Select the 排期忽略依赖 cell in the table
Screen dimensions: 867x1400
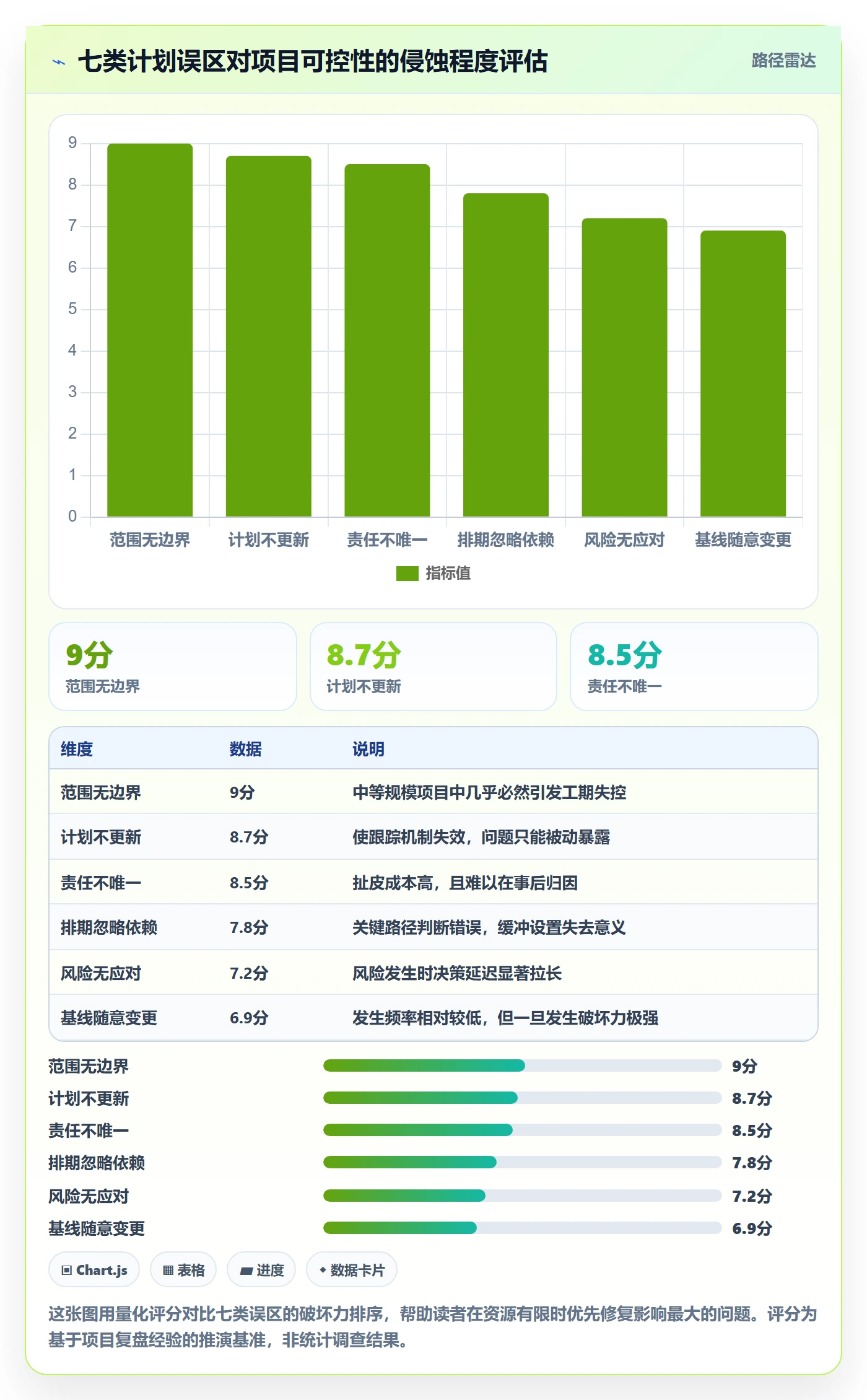(109, 927)
